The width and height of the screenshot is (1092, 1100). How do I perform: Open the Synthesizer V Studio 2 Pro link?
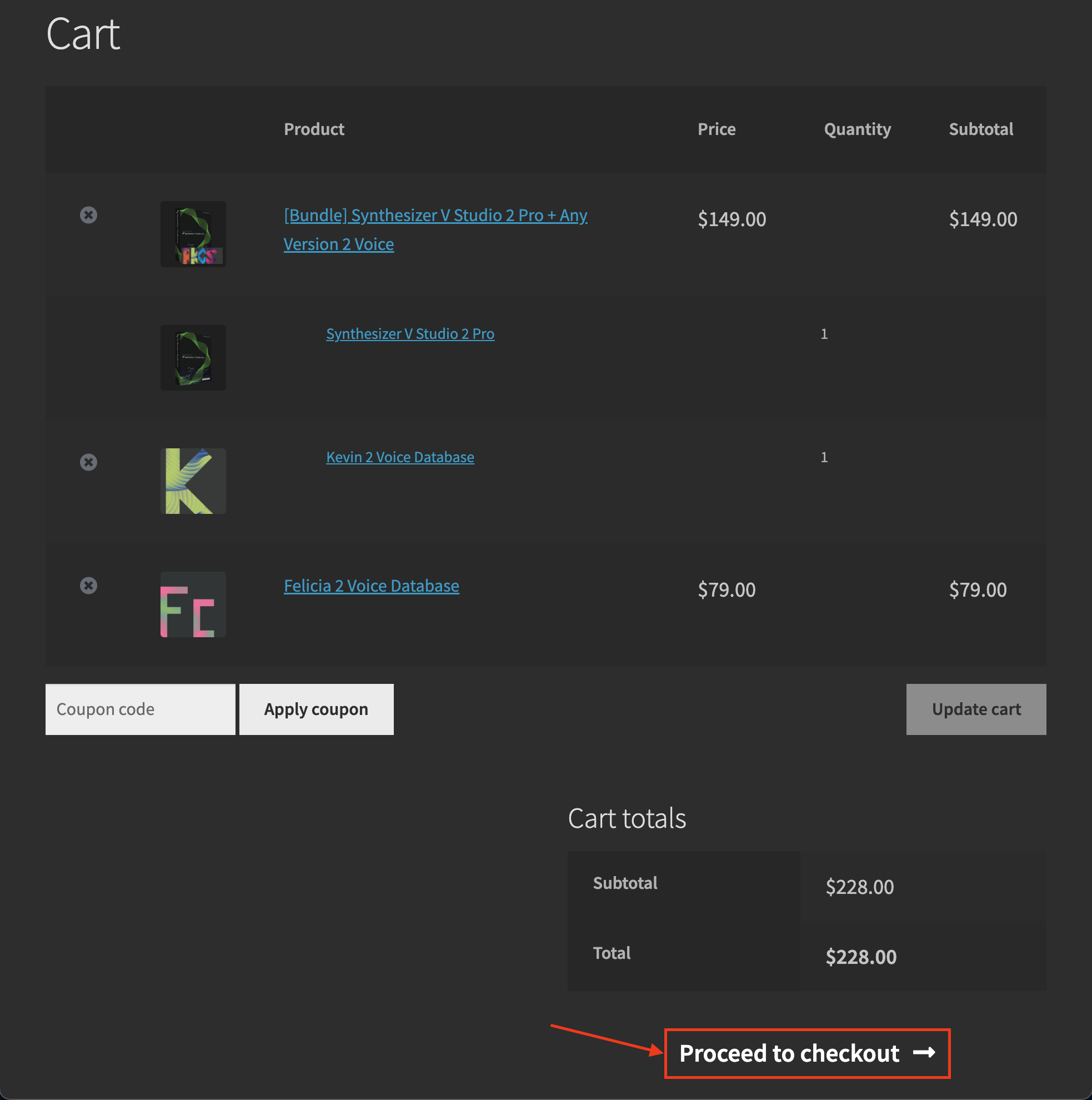pyautogui.click(x=410, y=334)
